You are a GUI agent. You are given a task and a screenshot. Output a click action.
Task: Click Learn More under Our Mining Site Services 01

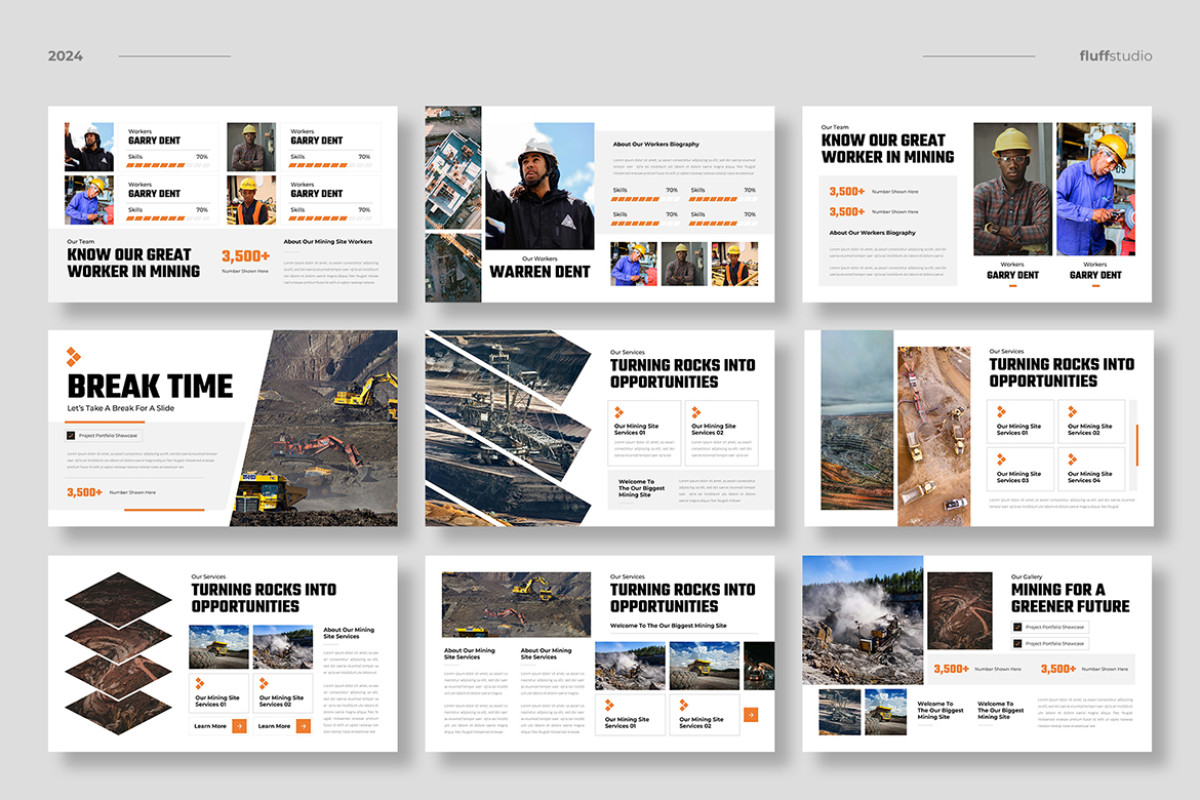click(210, 726)
